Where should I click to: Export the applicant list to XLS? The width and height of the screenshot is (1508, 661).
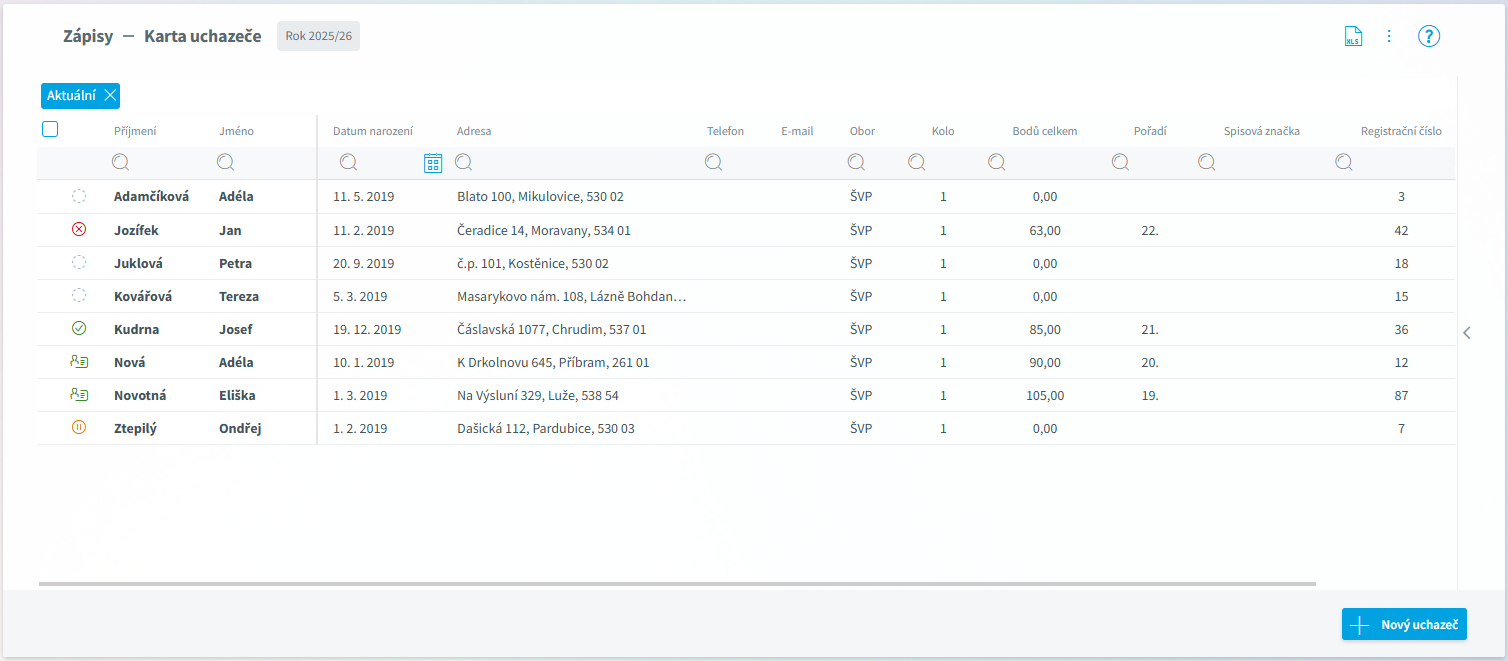pyautogui.click(x=1353, y=37)
